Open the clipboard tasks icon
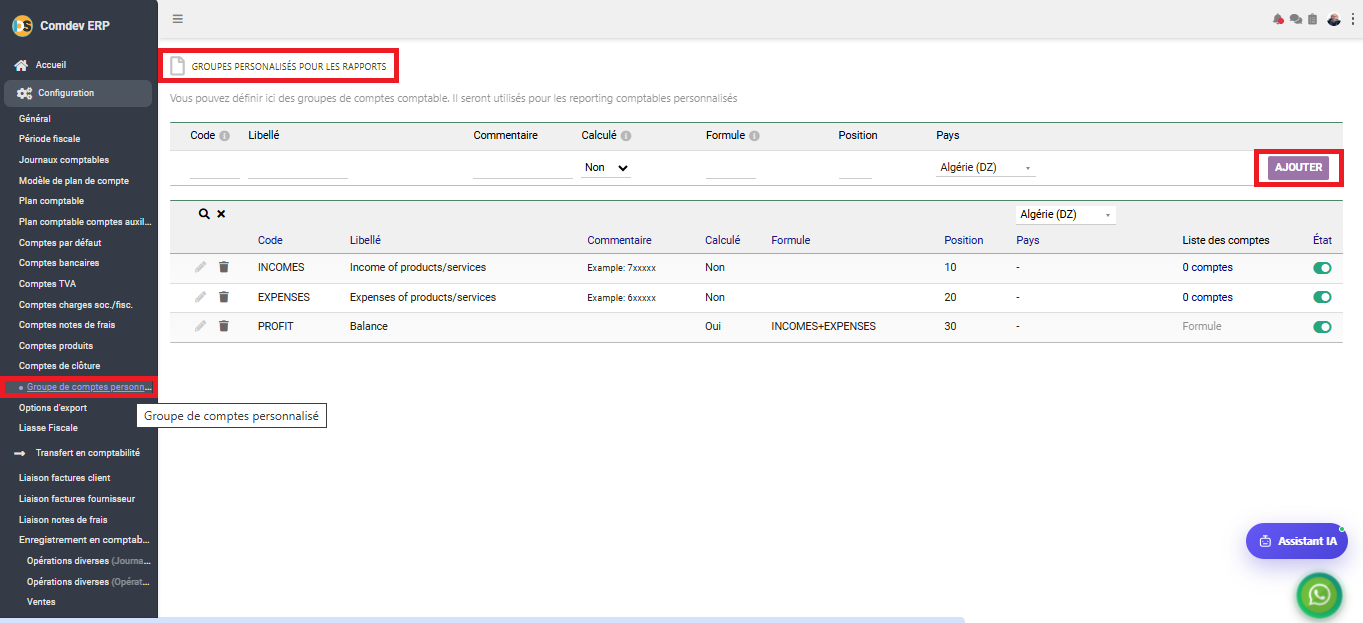1363x623 pixels. pos(1313,19)
